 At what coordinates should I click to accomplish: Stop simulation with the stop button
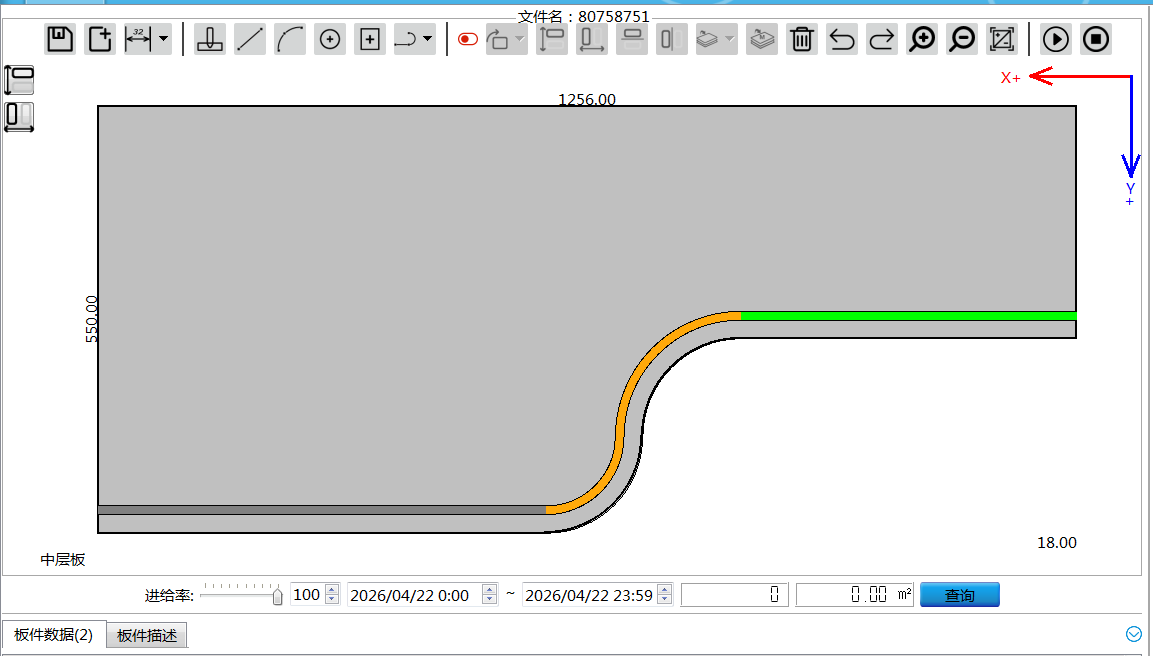coord(1096,39)
